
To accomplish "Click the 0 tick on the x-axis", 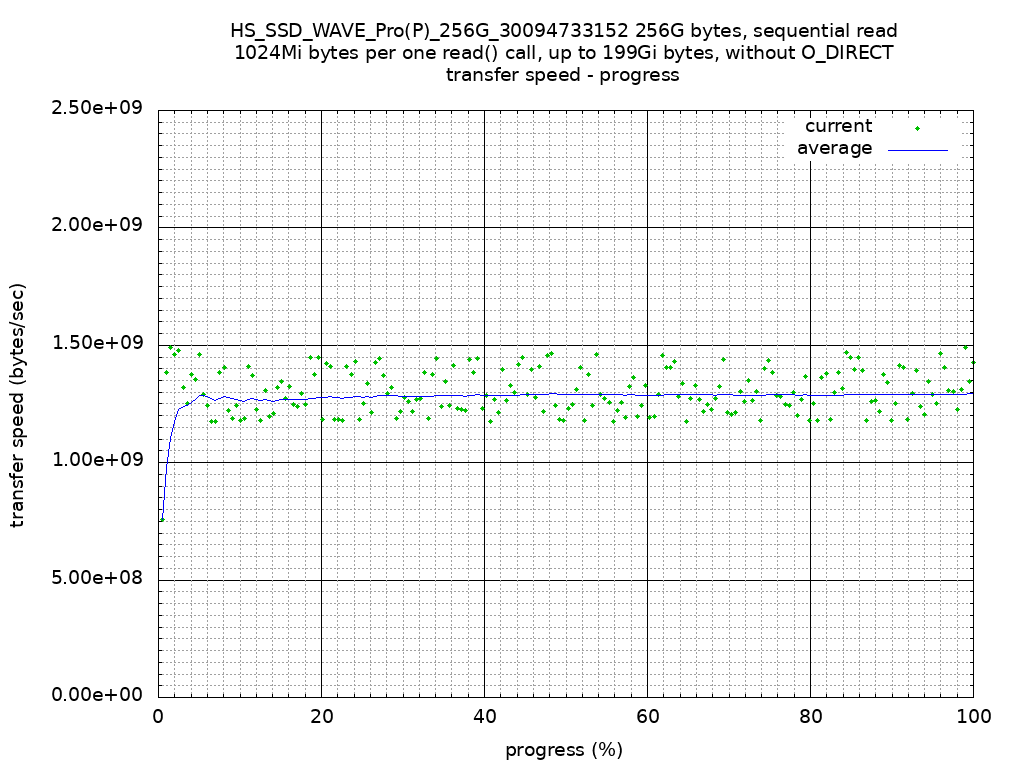I will pos(158,716).
